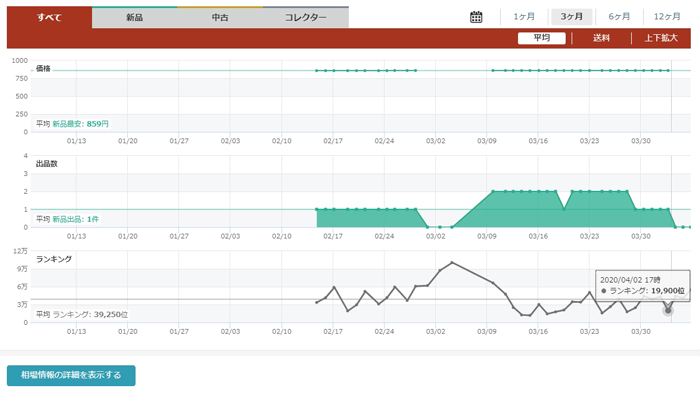
Task: Toggle the 平均 average option
Action: [542, 38]
